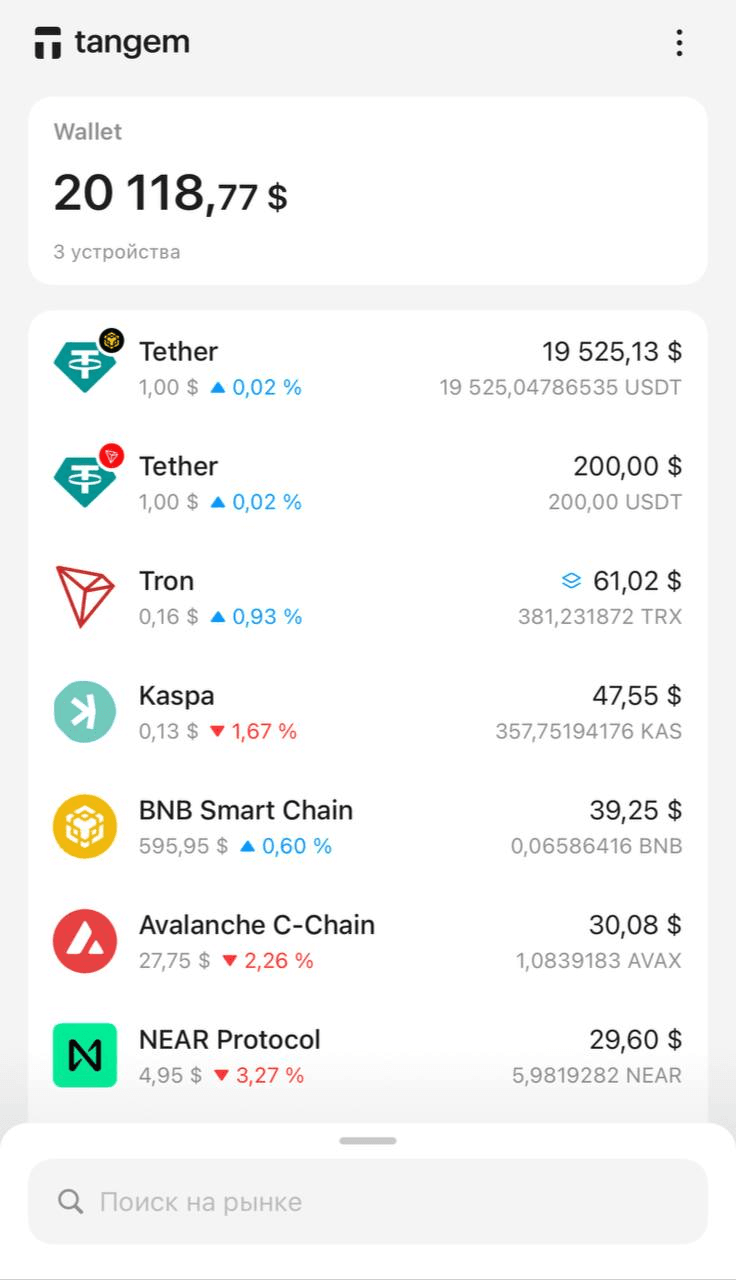Open the Tether 19 525,13 $ balance row
Image resolution: width=736 pixels, height=1280 pixels.
pyautogui.click(x=368, y=368)
